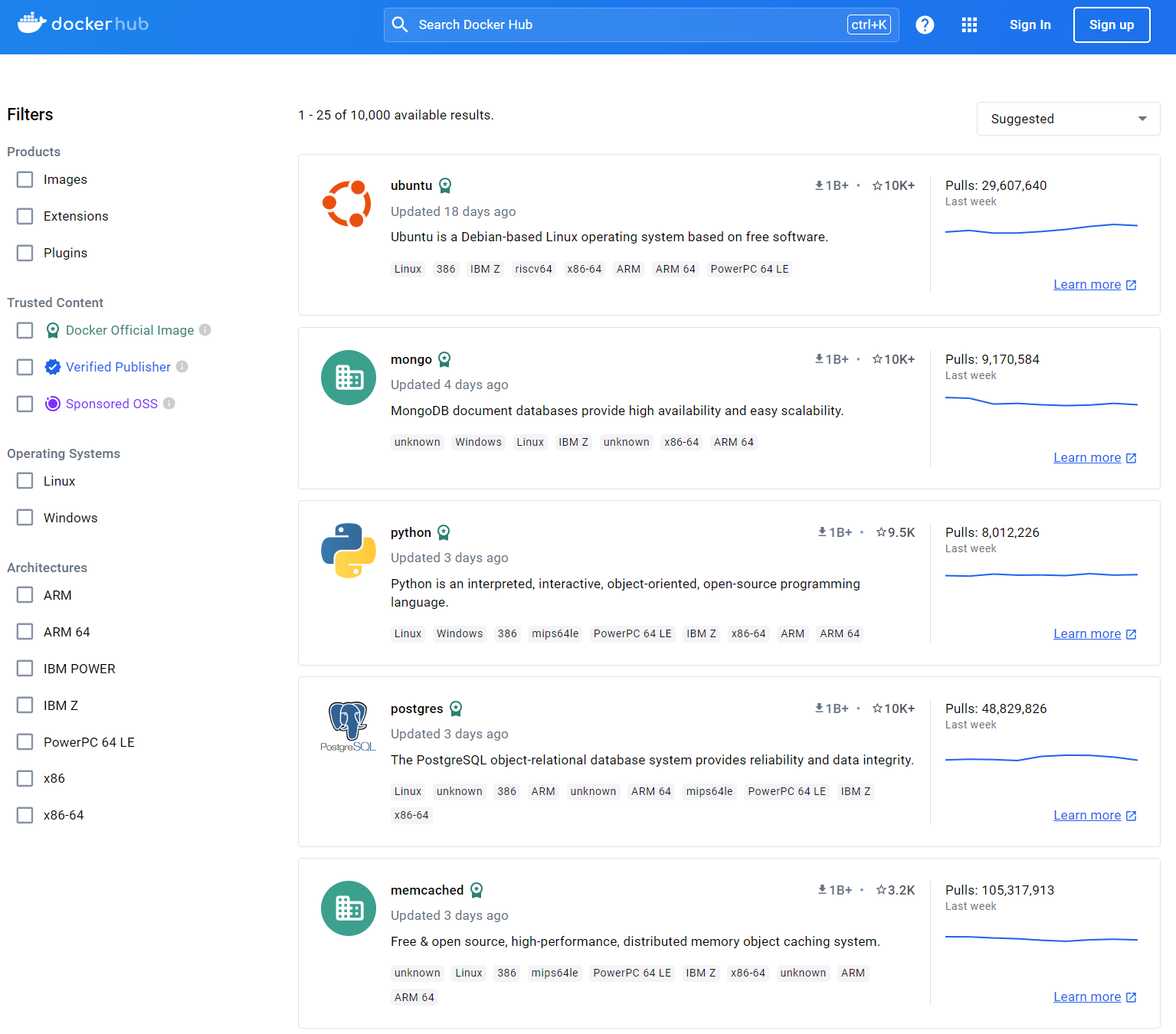Open the Suggested sort dropdown
Image resolution: width=1176 pixels, height=1034 pixels.
pos(1067,119)
